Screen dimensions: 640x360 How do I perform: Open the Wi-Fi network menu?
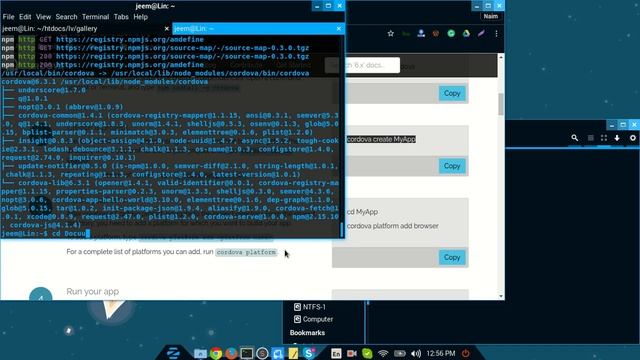(x=383, y=353)
